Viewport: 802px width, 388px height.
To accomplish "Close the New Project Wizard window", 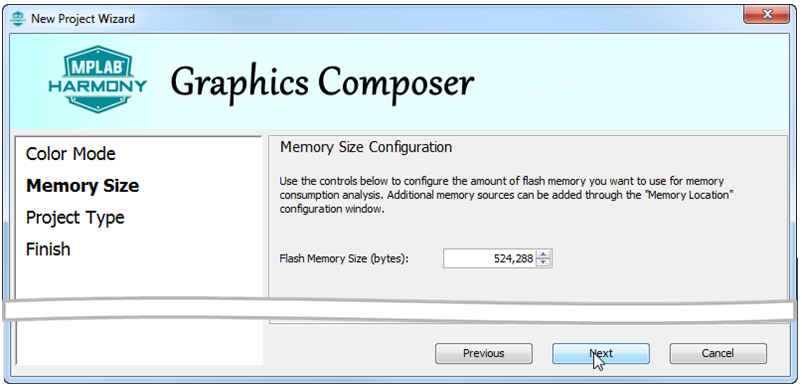I will click(767, 15).
